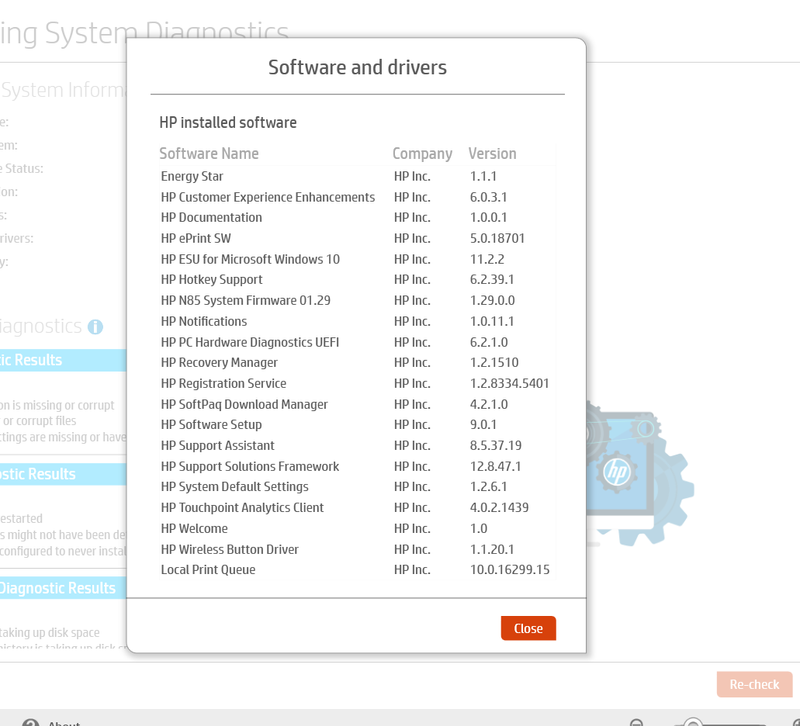Image resolution: width=800 pixels, height=726 pixels.
Task: Click the Software Name column header
Action: click(209, 154)
